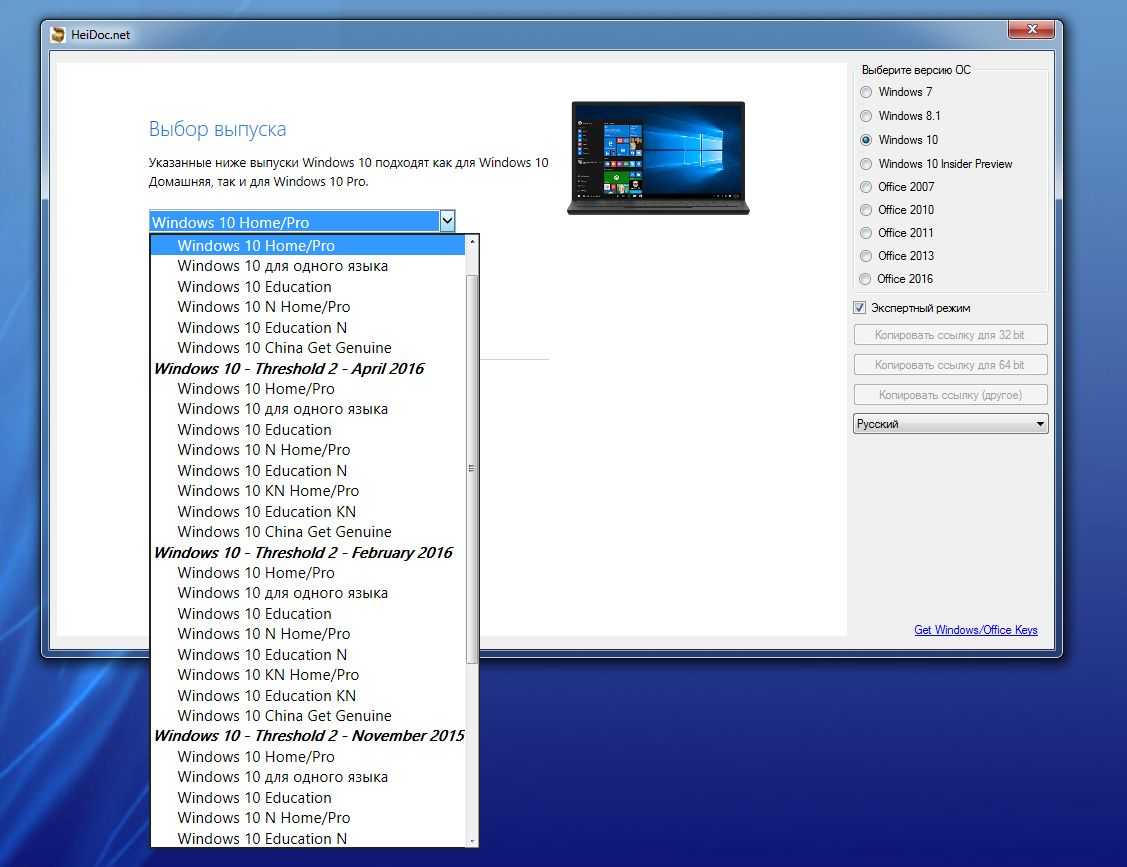Click the edition list vertical scrollbar thumb
Screen dimensions: 1127x867
coord(472,468)
